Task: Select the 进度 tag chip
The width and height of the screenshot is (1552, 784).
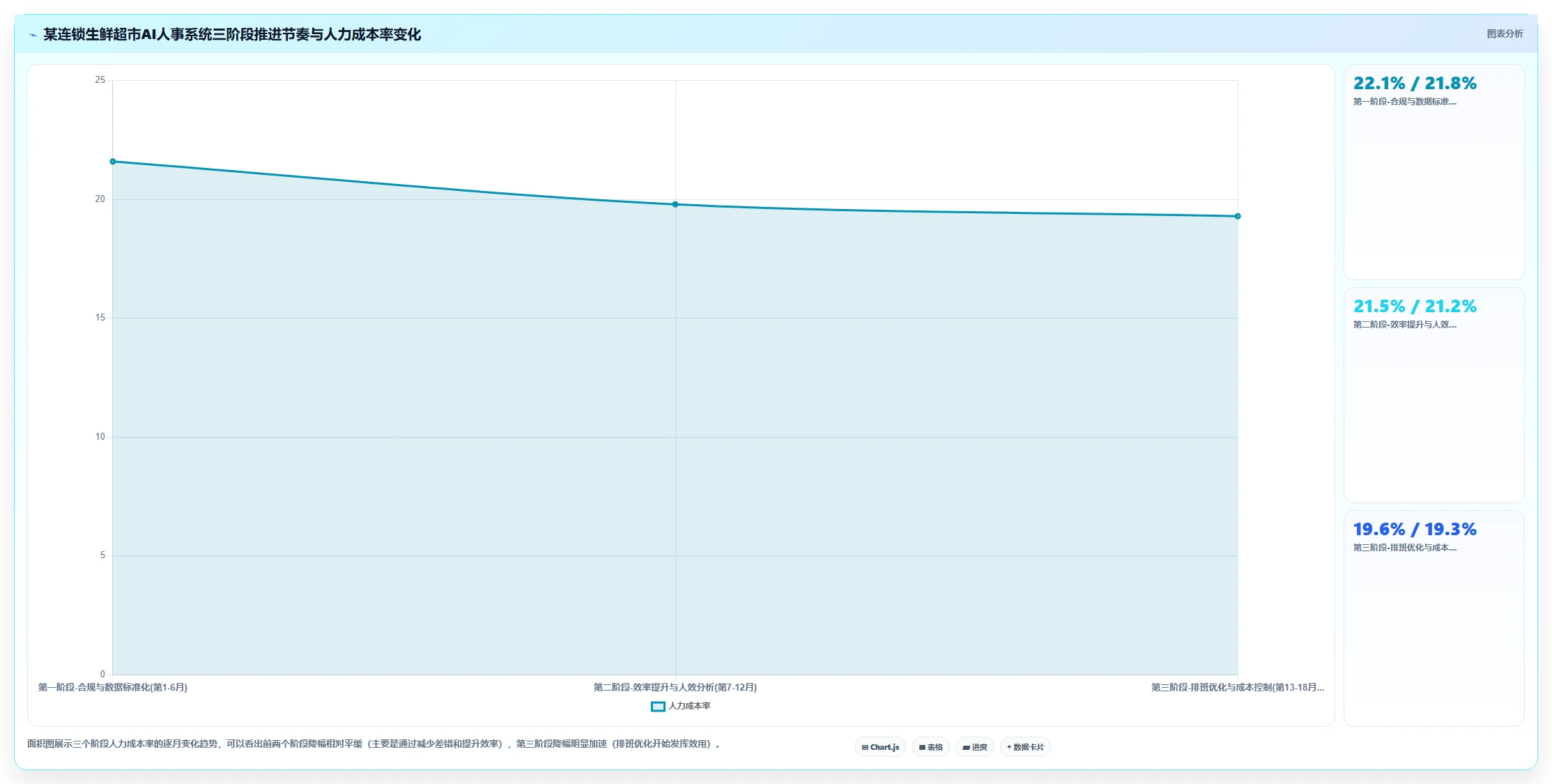Action: tap(975, 747)
